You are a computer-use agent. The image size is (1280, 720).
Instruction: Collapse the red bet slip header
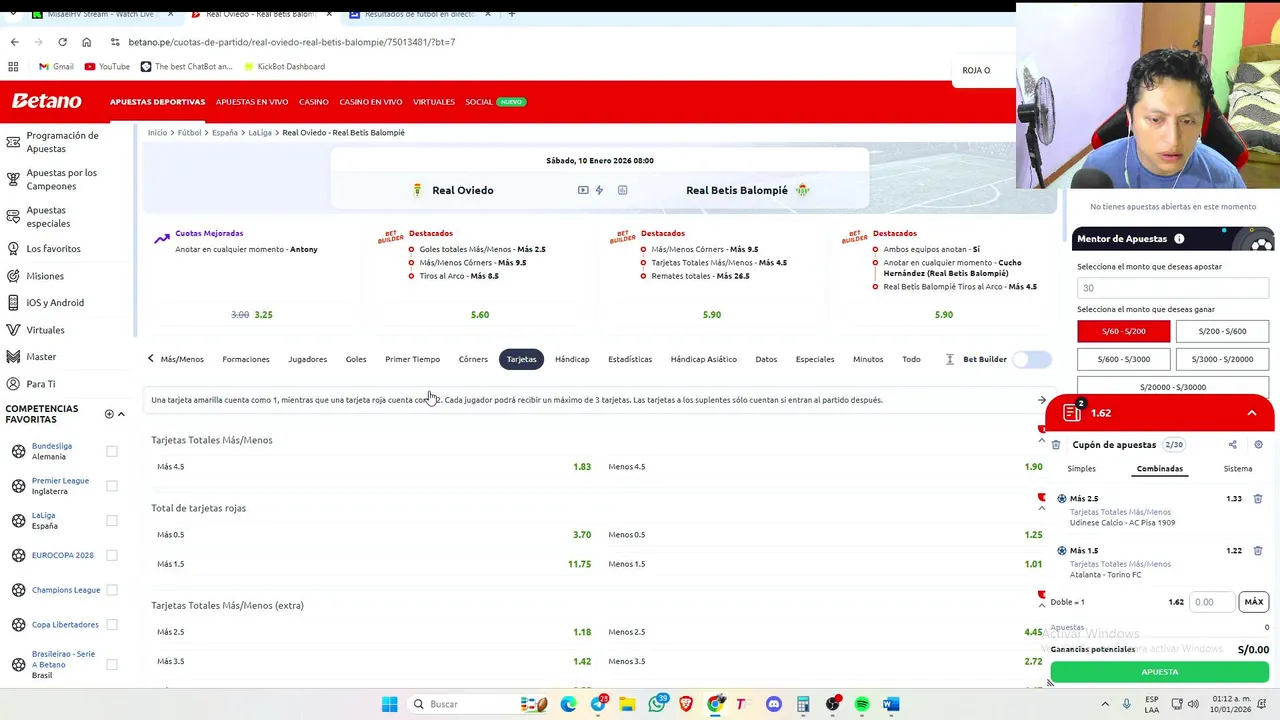(x=1251, y=413)
